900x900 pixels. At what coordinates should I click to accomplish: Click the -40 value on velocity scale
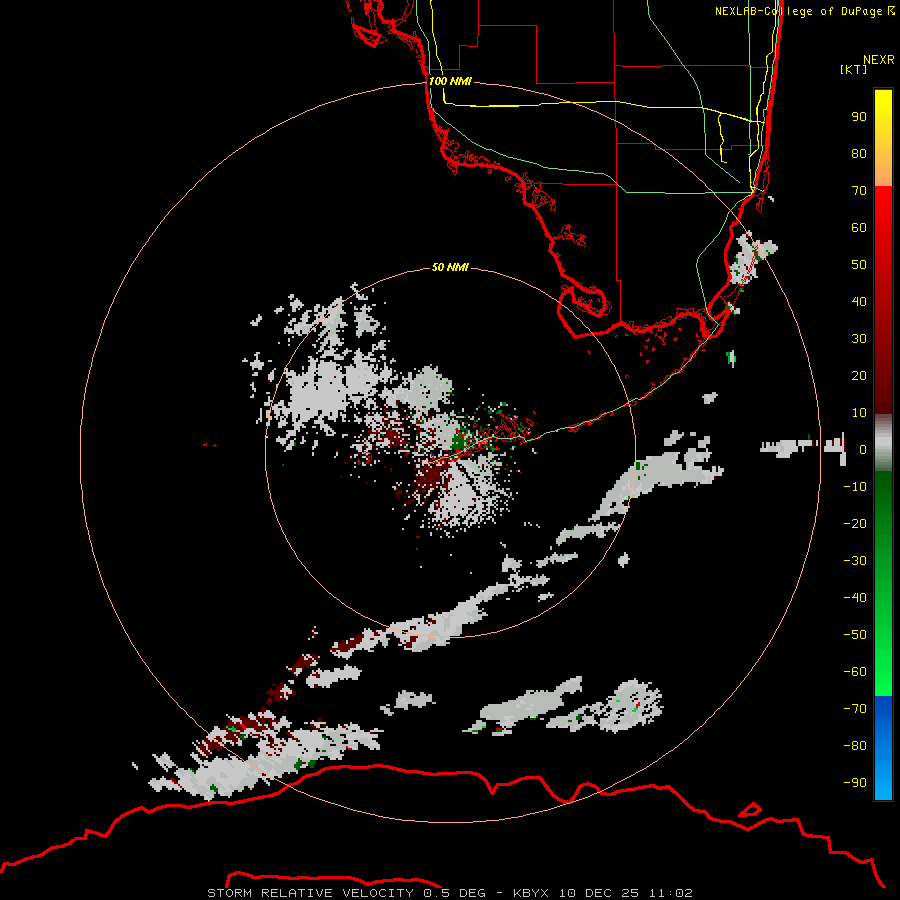855,598
